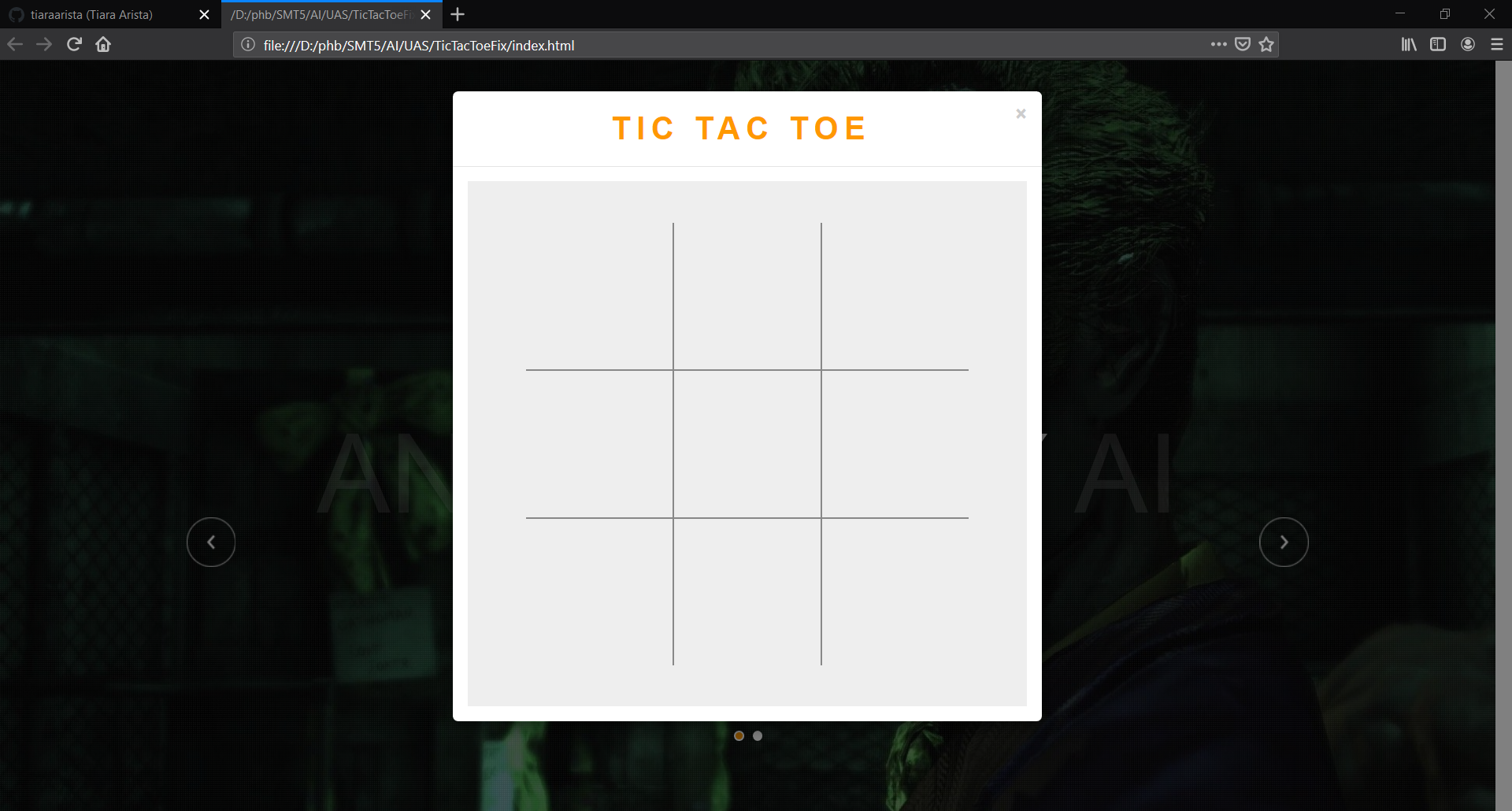Place a mark in the center grid cell
Screen dimensions: 1512x811
tap(747, 443)
